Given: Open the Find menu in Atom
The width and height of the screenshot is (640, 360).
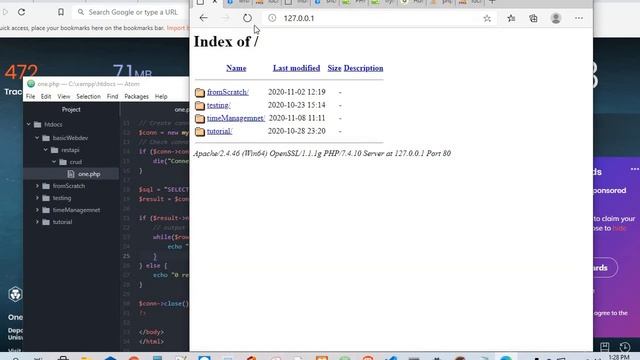Looking at the screenshot, I should [x=112, y=96].
